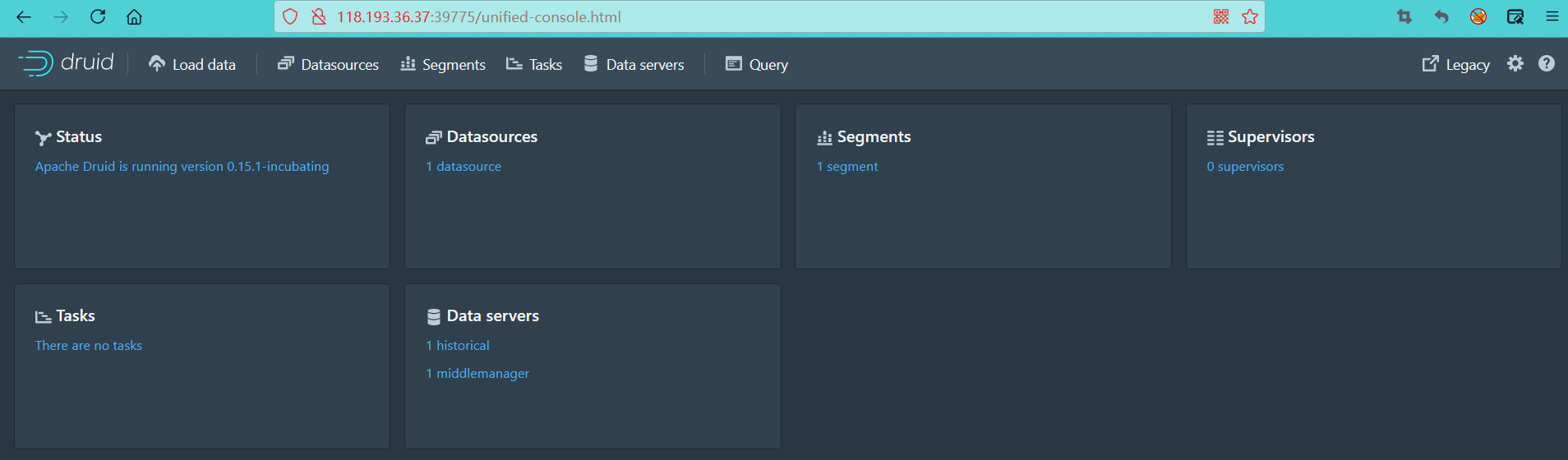The height and width of the screenshot is (460, 1568).
Task: Open the Load data view
Action: (x=192, y=64)
